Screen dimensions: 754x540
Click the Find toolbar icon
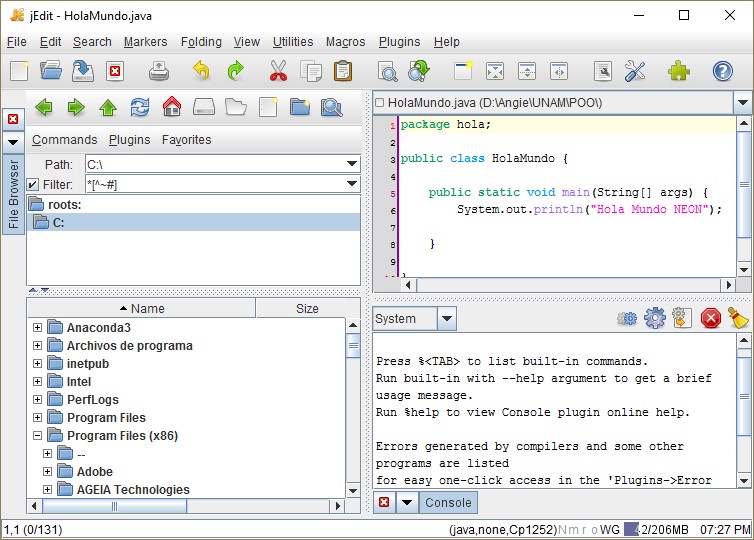[388, 71]
